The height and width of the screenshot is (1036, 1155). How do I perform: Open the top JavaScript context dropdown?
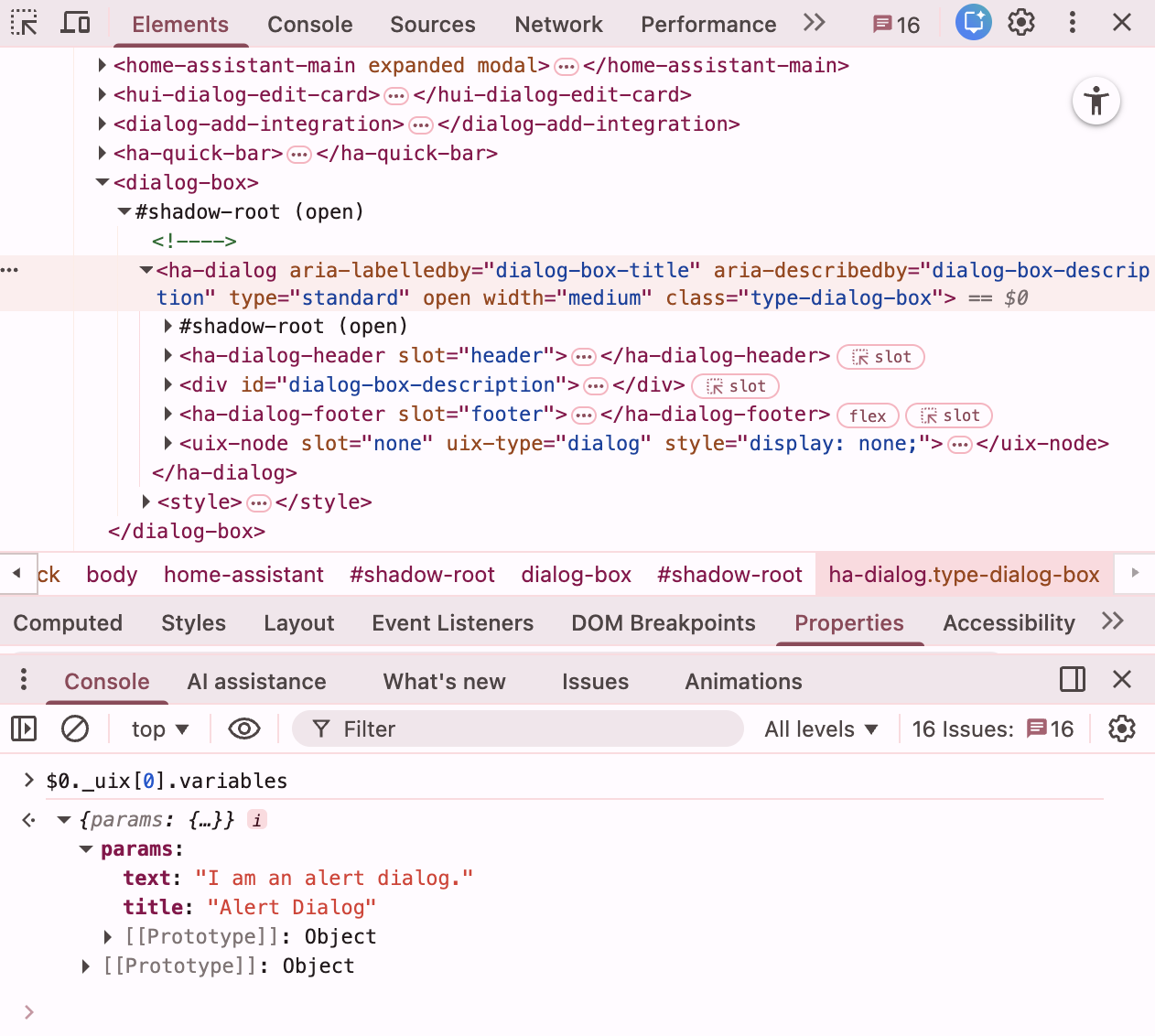(160, 729)
